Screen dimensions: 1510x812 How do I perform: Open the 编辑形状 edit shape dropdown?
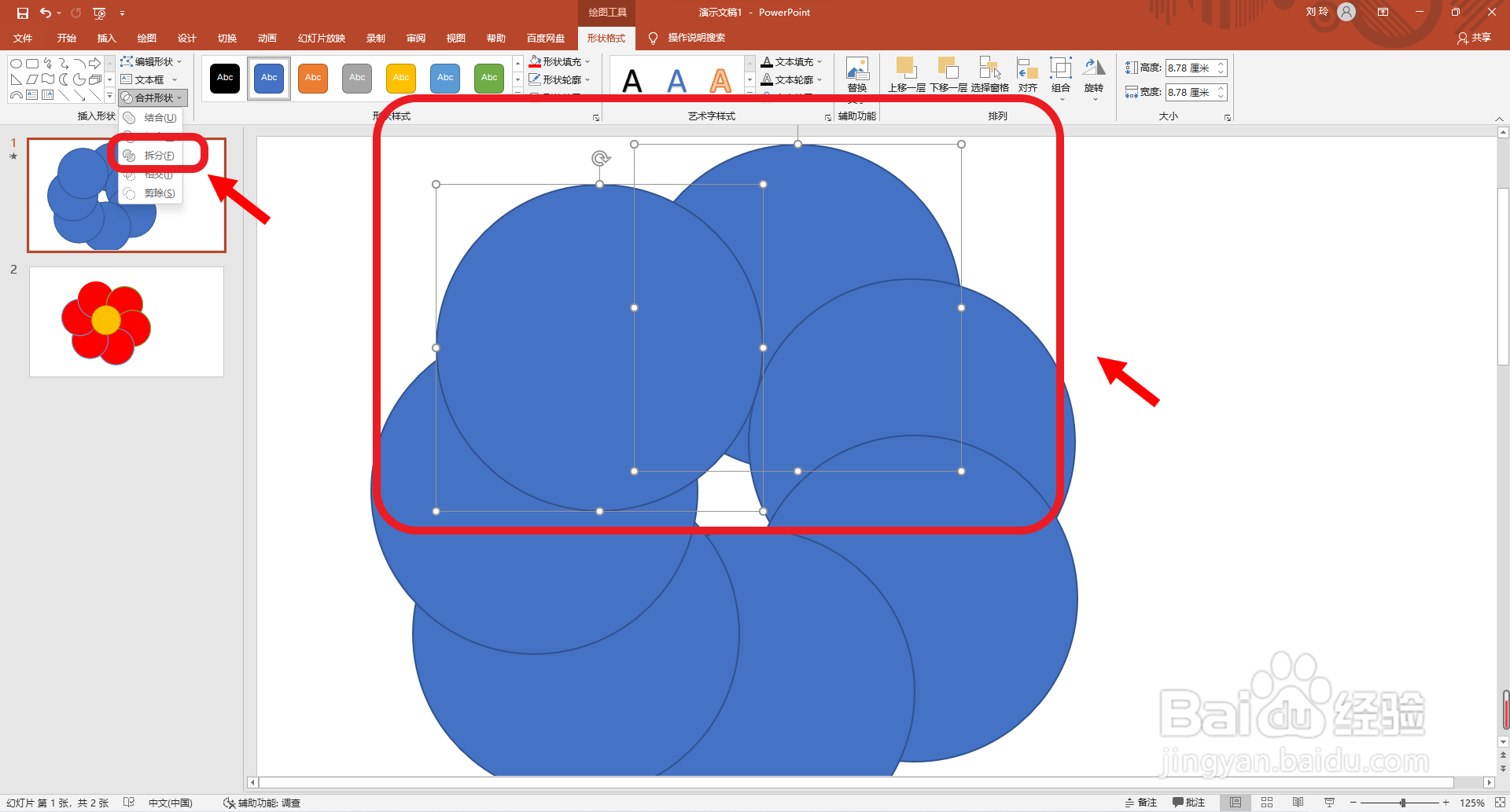[x=151, y=61]
